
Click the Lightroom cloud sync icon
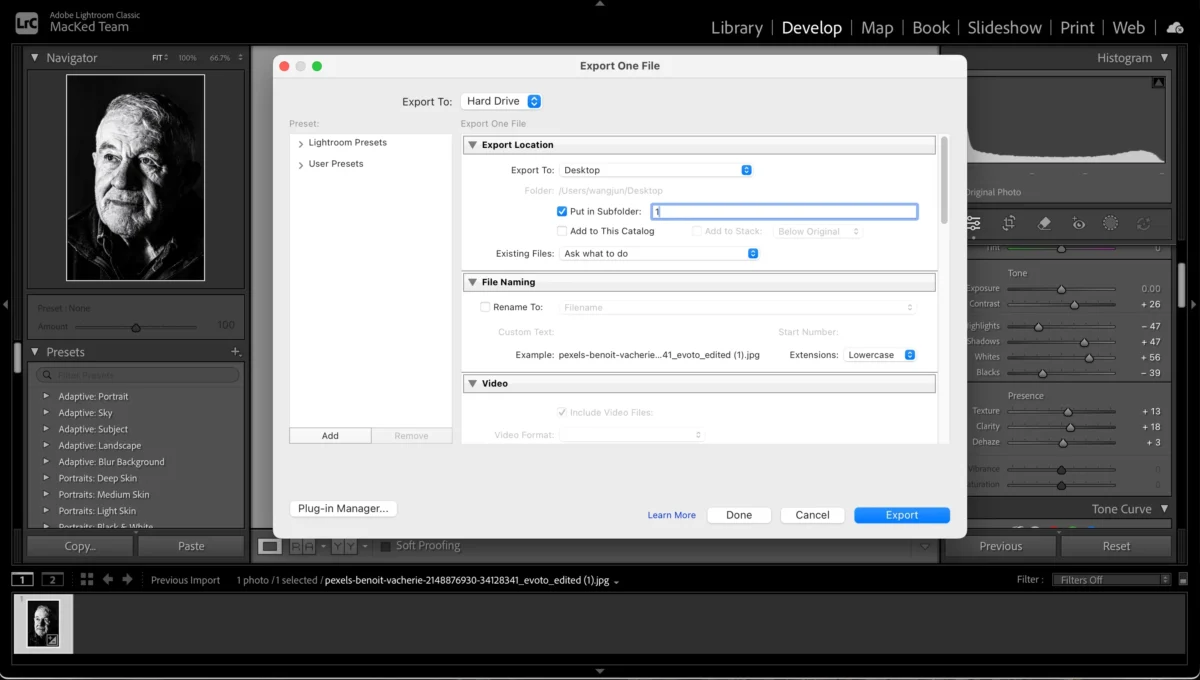(1174, 27)
